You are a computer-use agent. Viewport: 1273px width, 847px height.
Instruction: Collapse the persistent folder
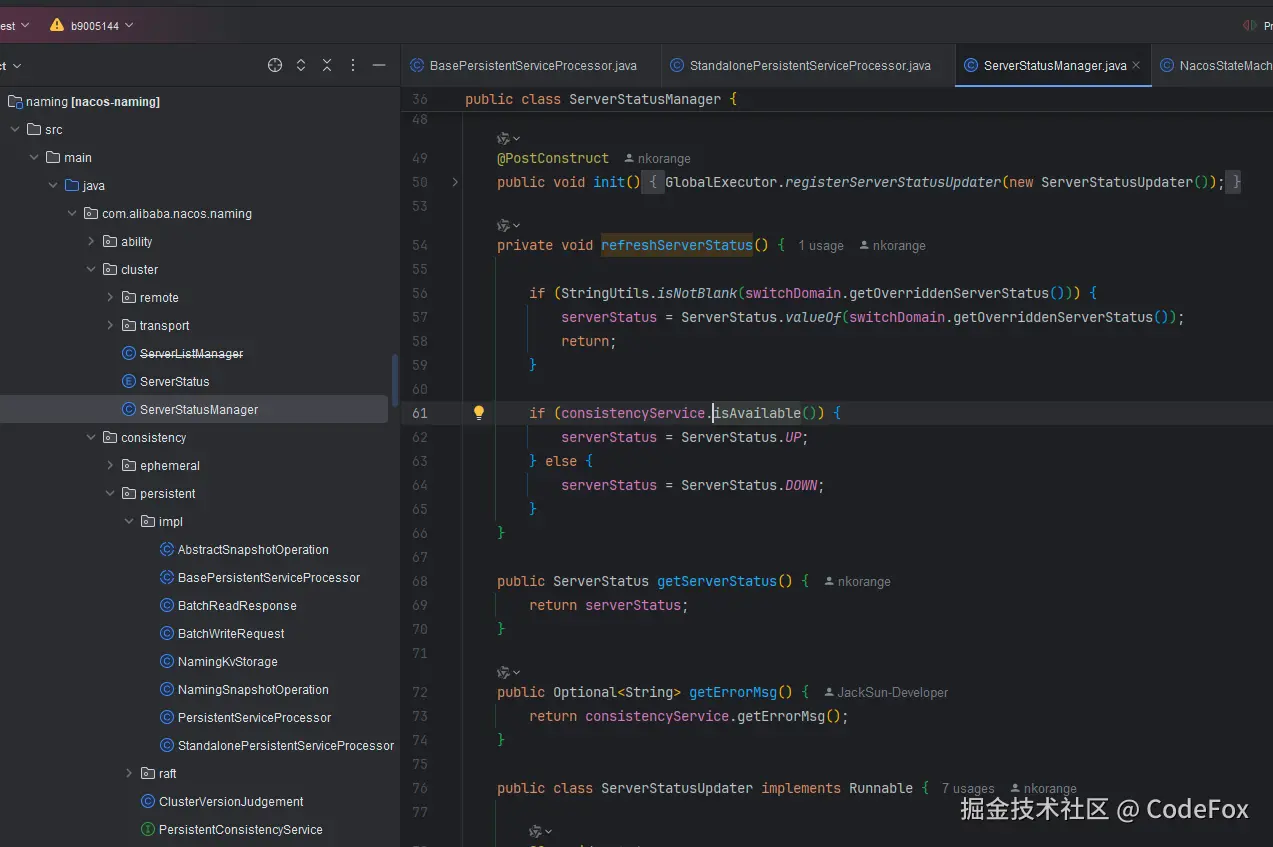pos(110,494)
